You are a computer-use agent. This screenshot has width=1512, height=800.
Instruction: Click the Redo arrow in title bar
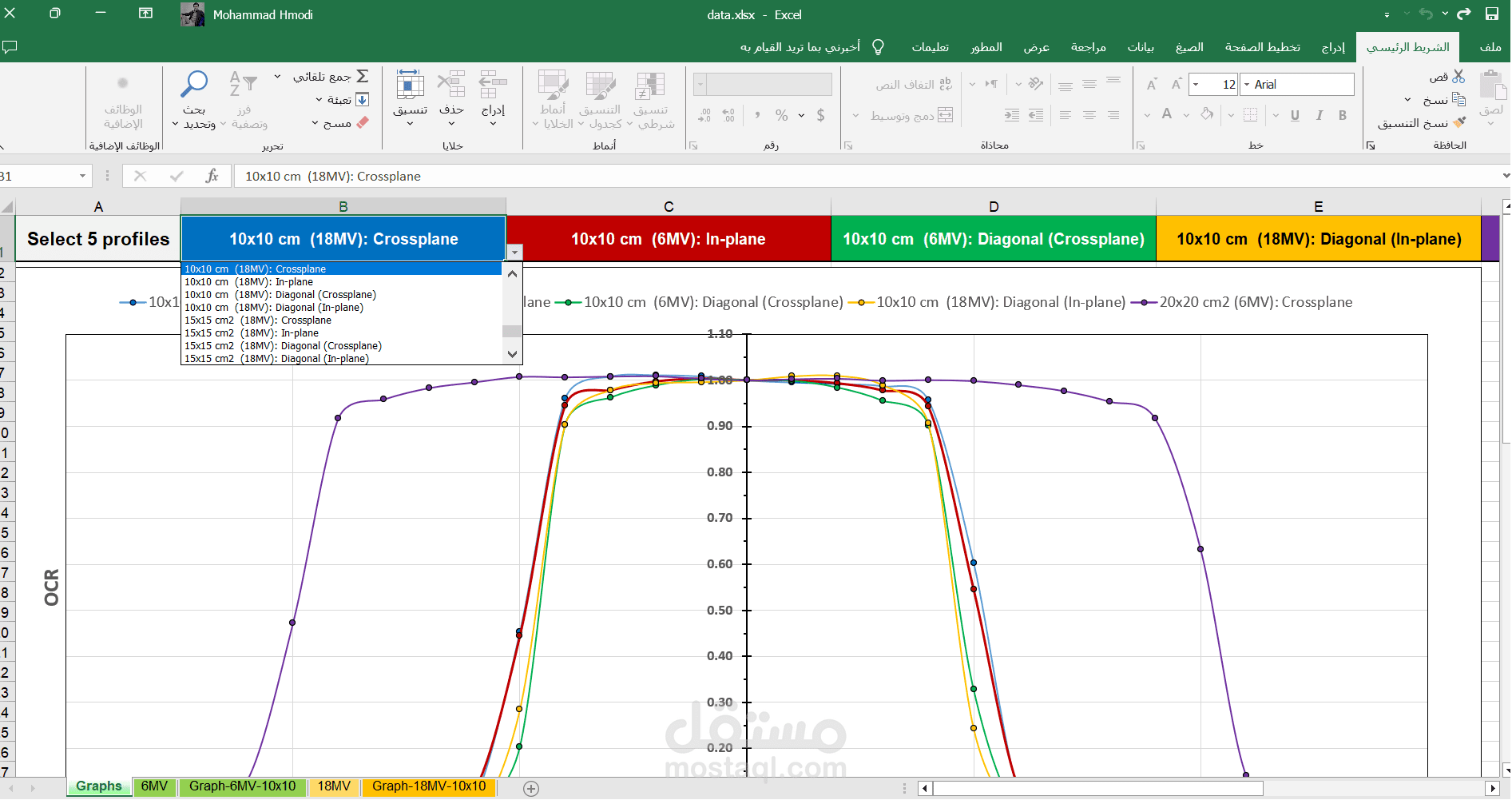[1463, 14]
